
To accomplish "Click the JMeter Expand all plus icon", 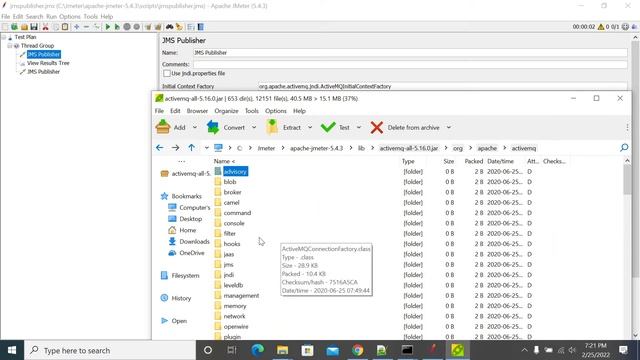I will click(76, 27).
